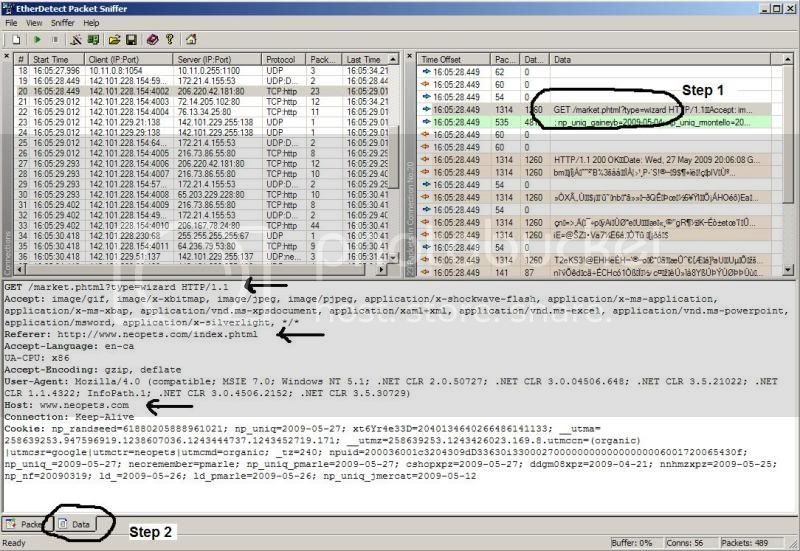The height and width of the screenshot is (551, 800).
Task: Open capture file with folder icon
Action: [115, 40]
